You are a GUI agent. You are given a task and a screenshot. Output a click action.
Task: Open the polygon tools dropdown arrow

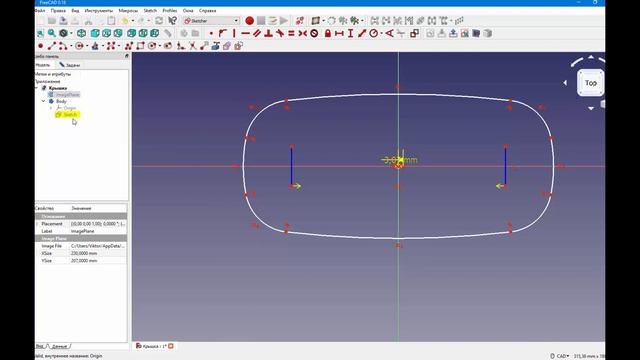160,46
